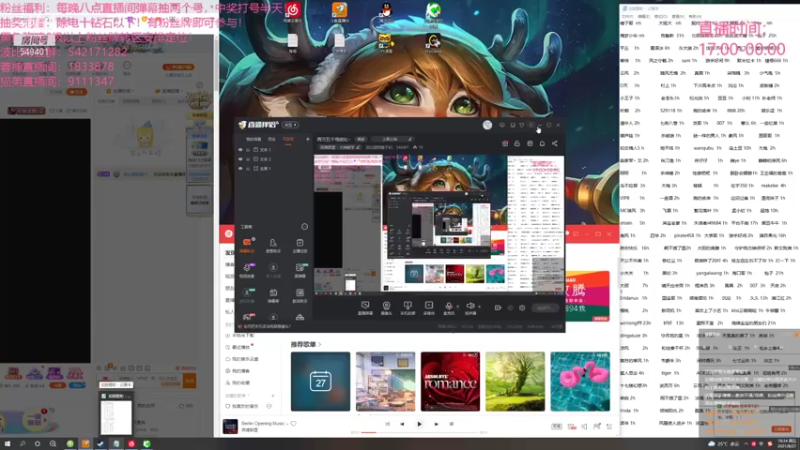Viewport: 800px width, 450px height.
Task: Add screen capture source in bottom bar
Action: tap(365, 308)
